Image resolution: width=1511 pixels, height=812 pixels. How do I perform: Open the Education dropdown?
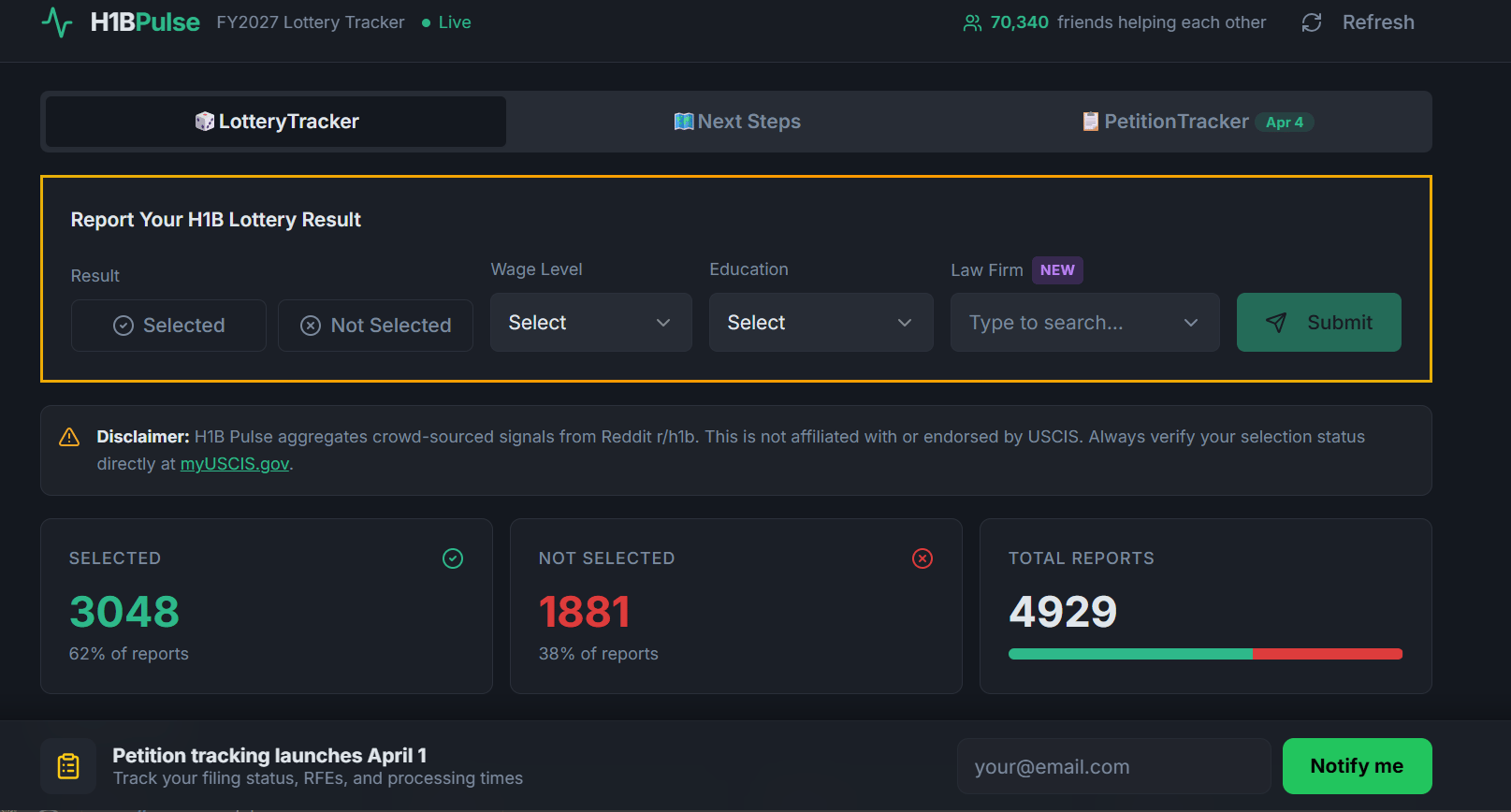click(821, 323)
